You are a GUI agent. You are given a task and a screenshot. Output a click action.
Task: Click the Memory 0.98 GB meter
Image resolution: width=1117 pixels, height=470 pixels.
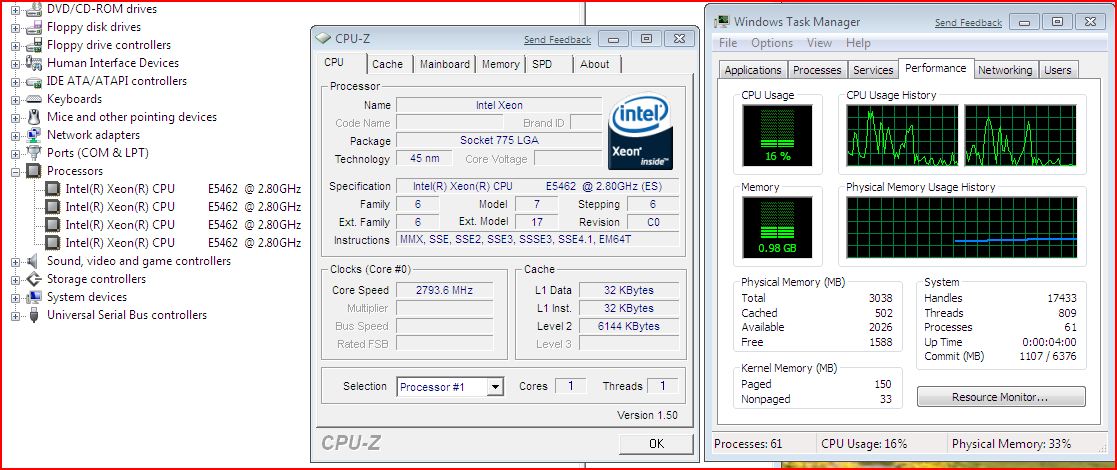click(x=777, y=228)
